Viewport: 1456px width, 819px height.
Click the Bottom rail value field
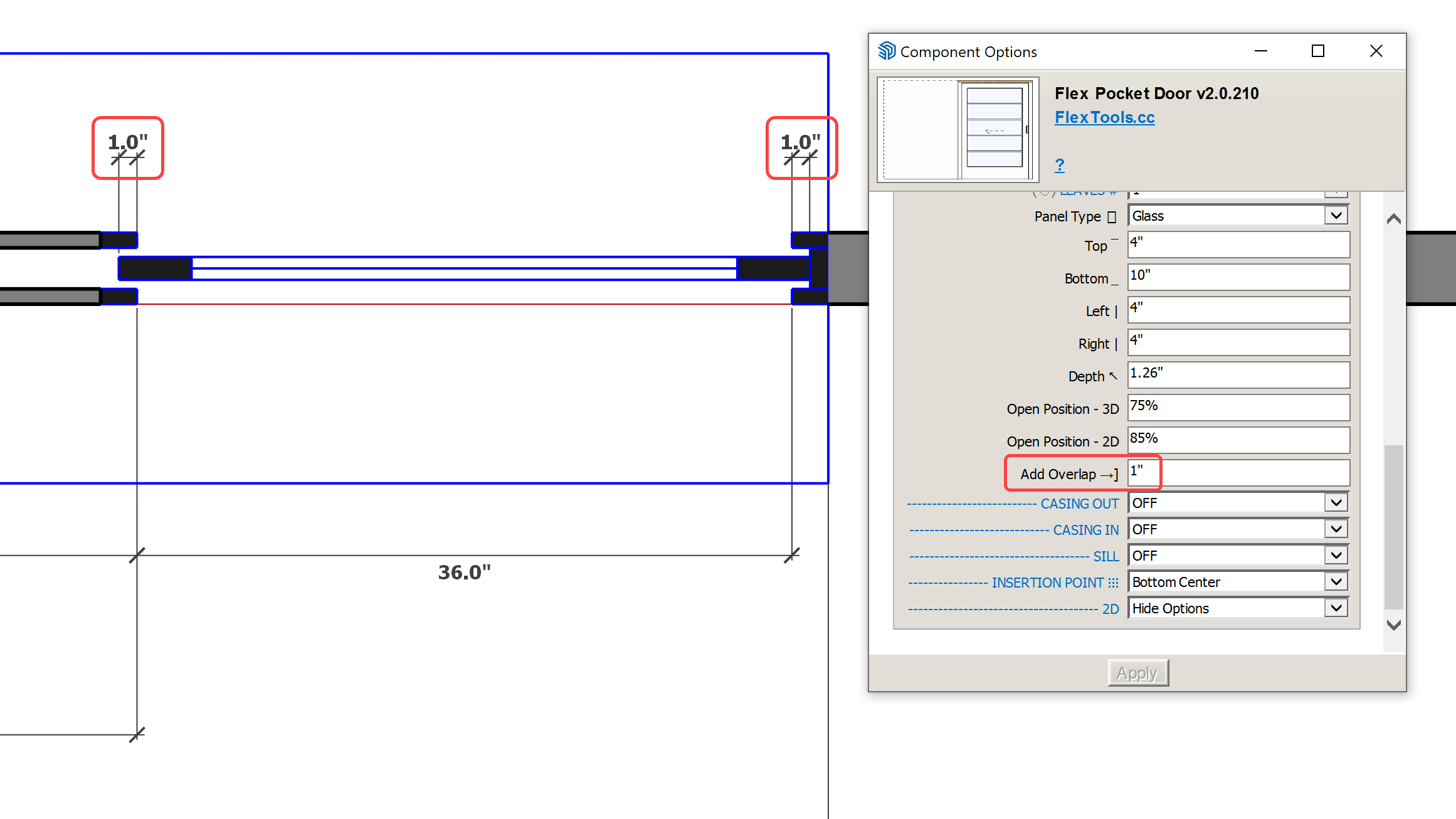tap(1238, 277)
